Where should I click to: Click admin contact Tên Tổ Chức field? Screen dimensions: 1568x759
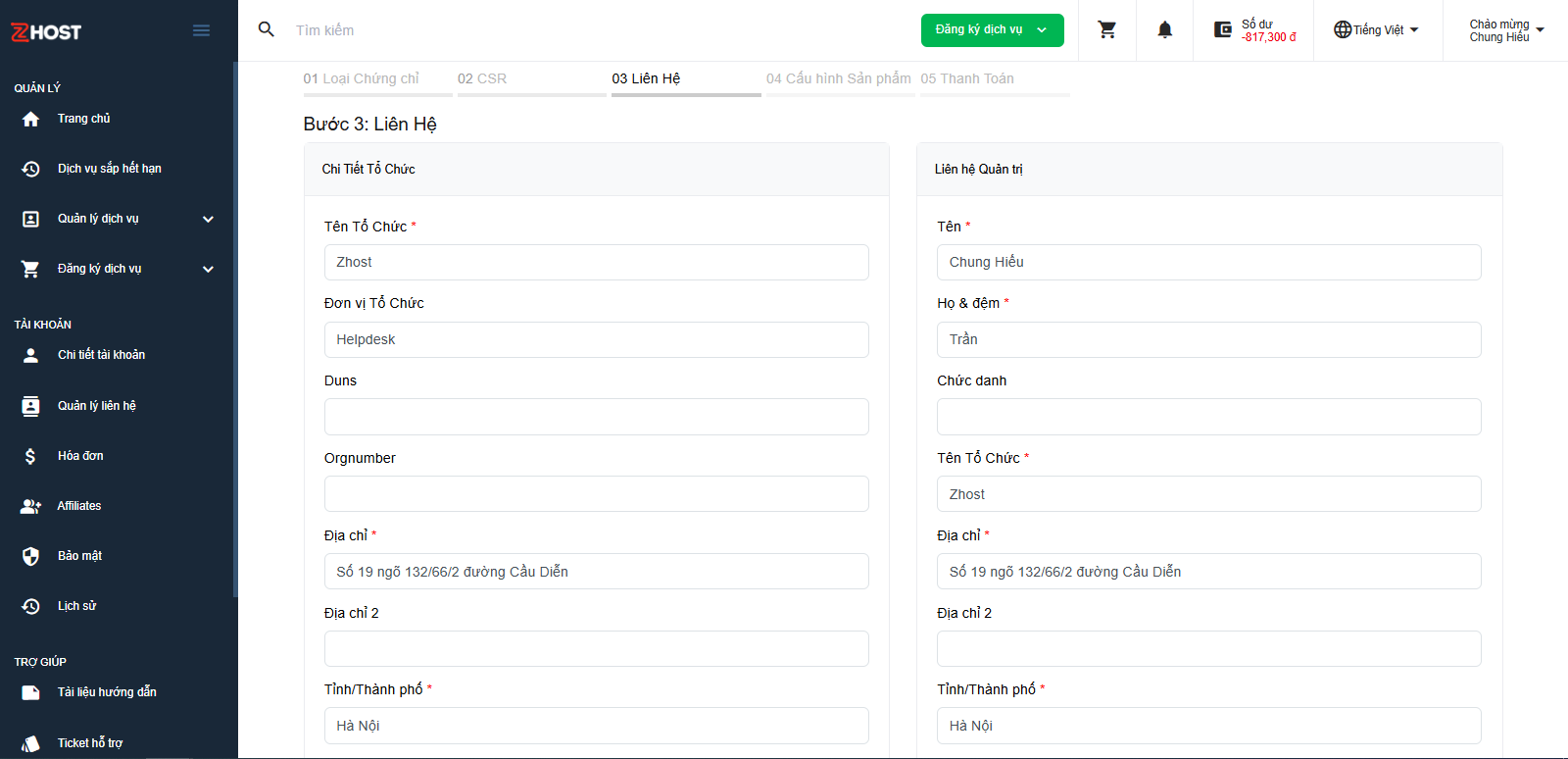(1209, 494)
